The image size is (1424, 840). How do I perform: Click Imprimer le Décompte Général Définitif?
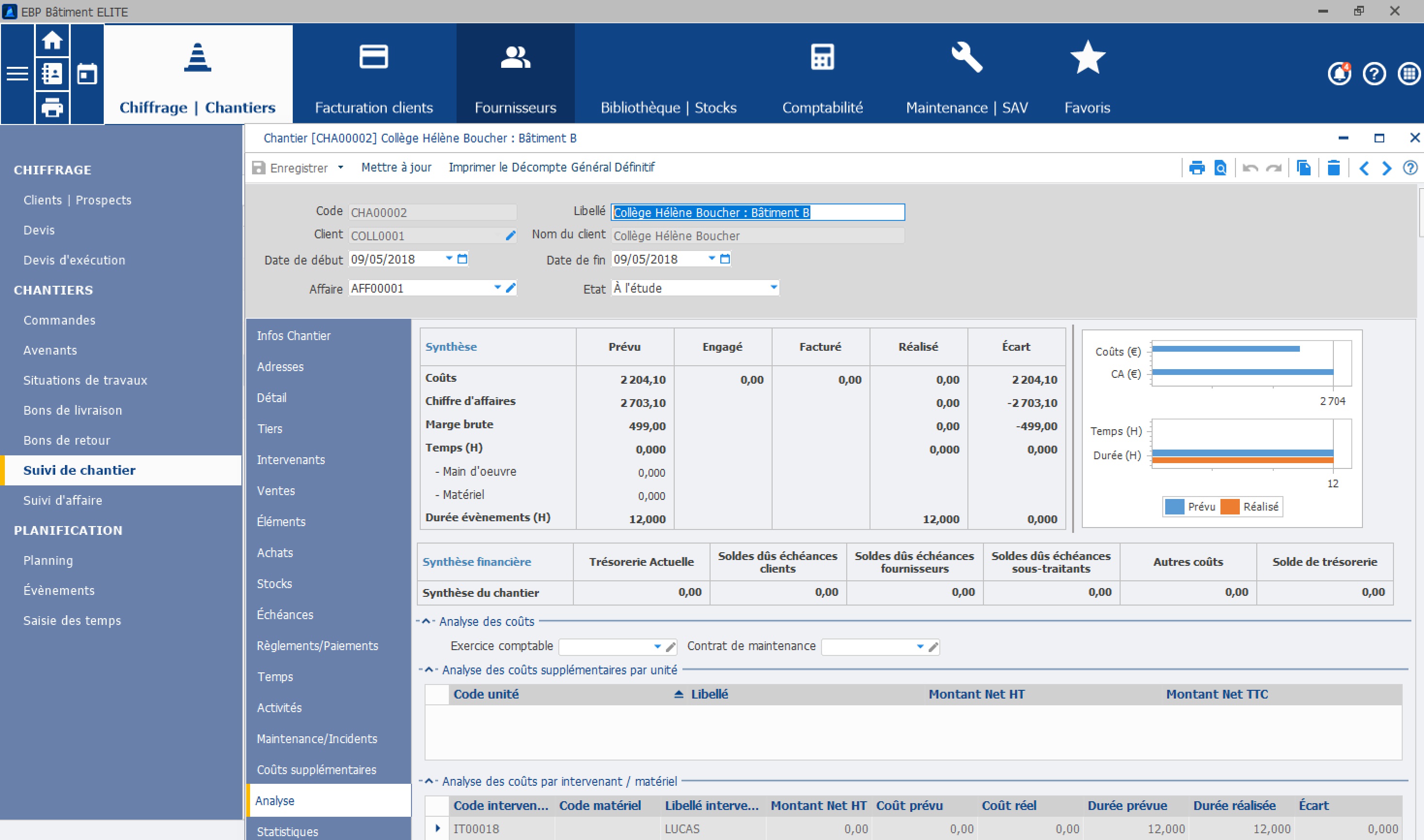coord(552,168)
